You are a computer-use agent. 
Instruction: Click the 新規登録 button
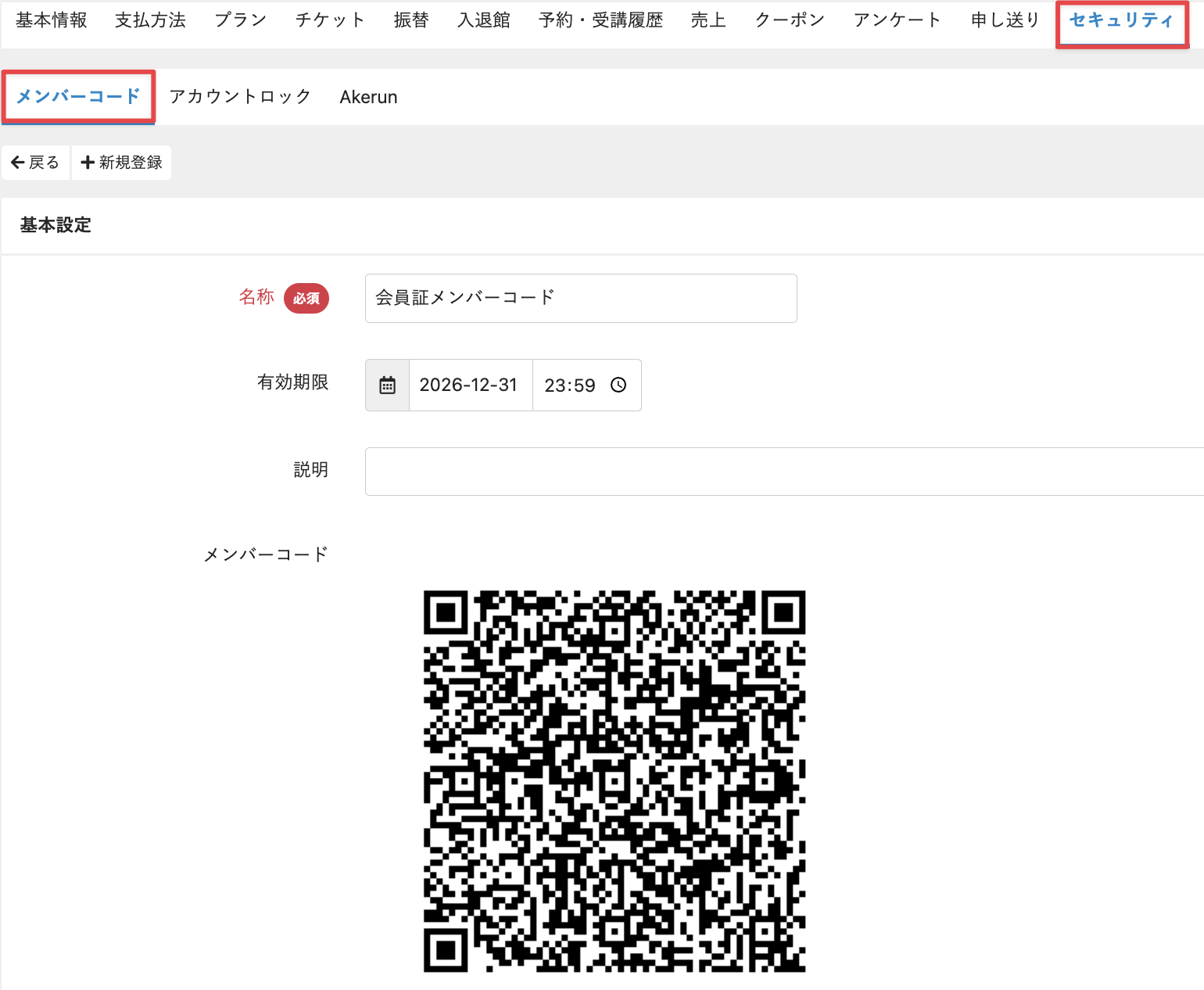pos(121,163)
